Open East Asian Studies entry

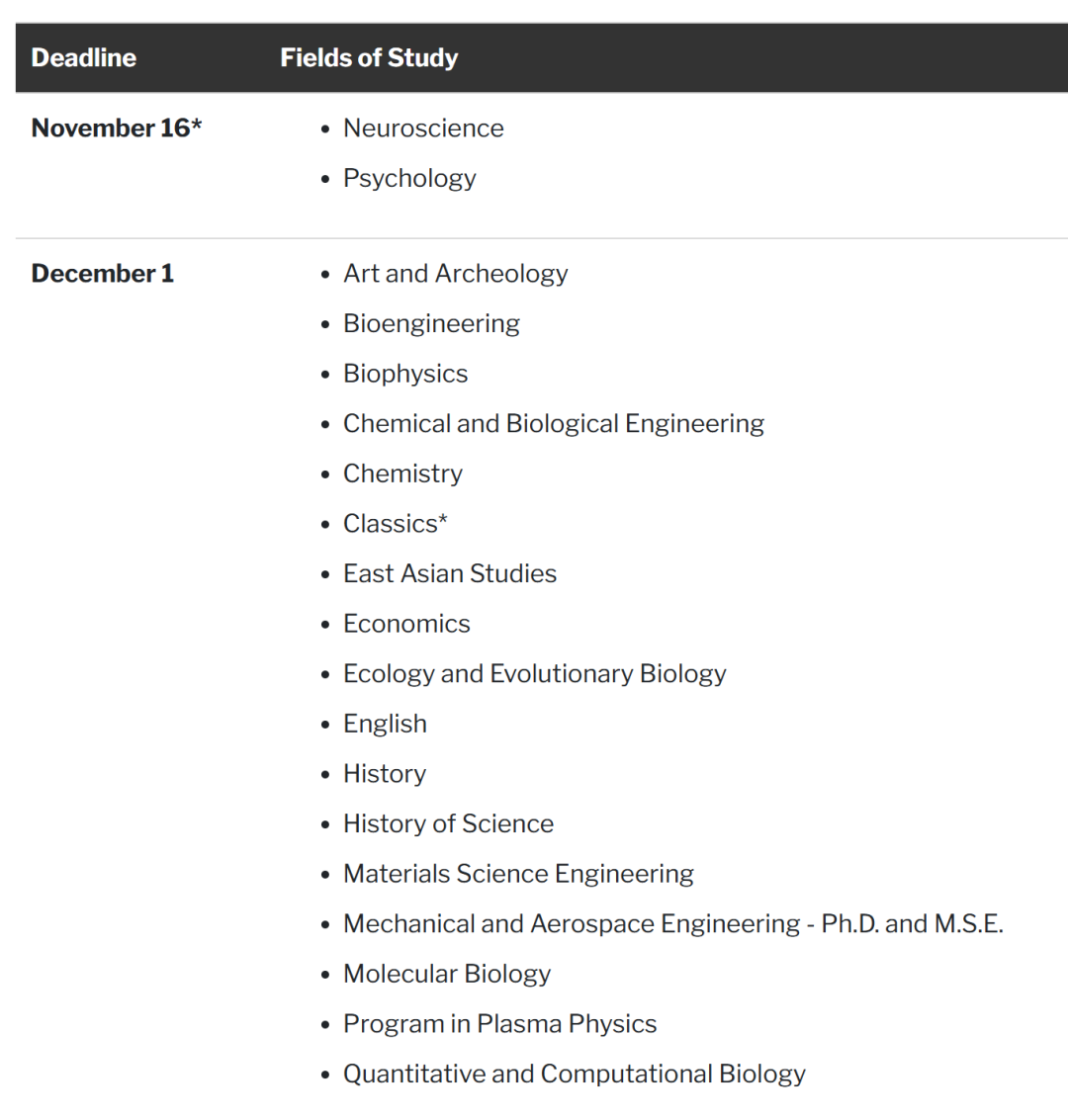(x=449, y=574)
